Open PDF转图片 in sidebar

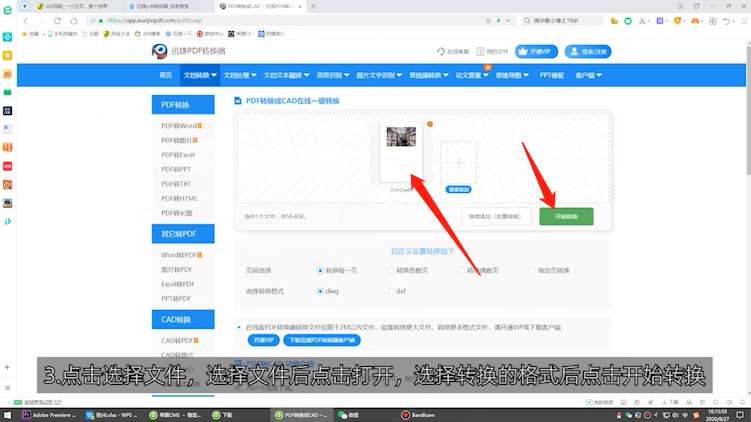coord(179,140)
